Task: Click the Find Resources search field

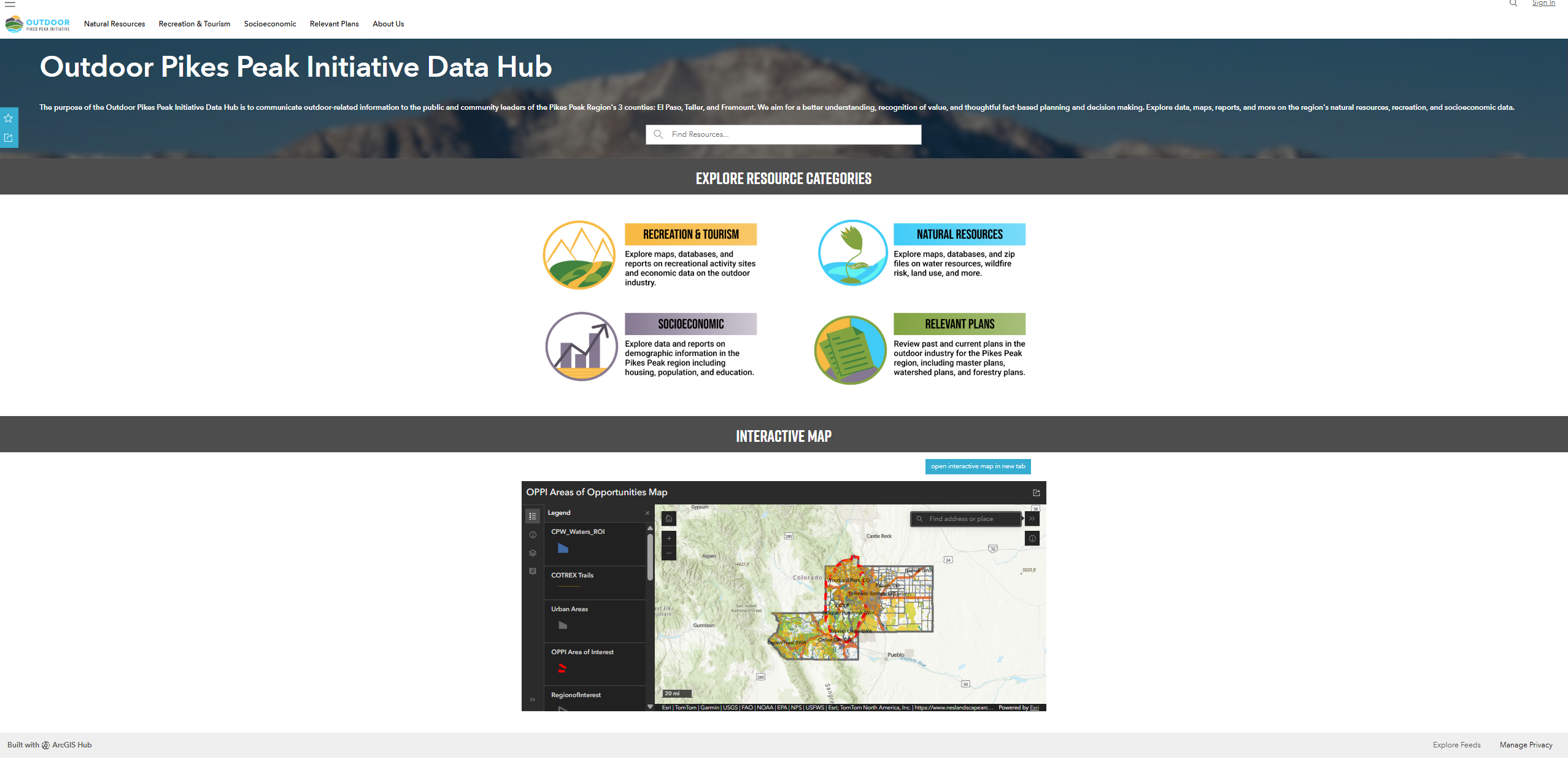Action: click(784, 134)
